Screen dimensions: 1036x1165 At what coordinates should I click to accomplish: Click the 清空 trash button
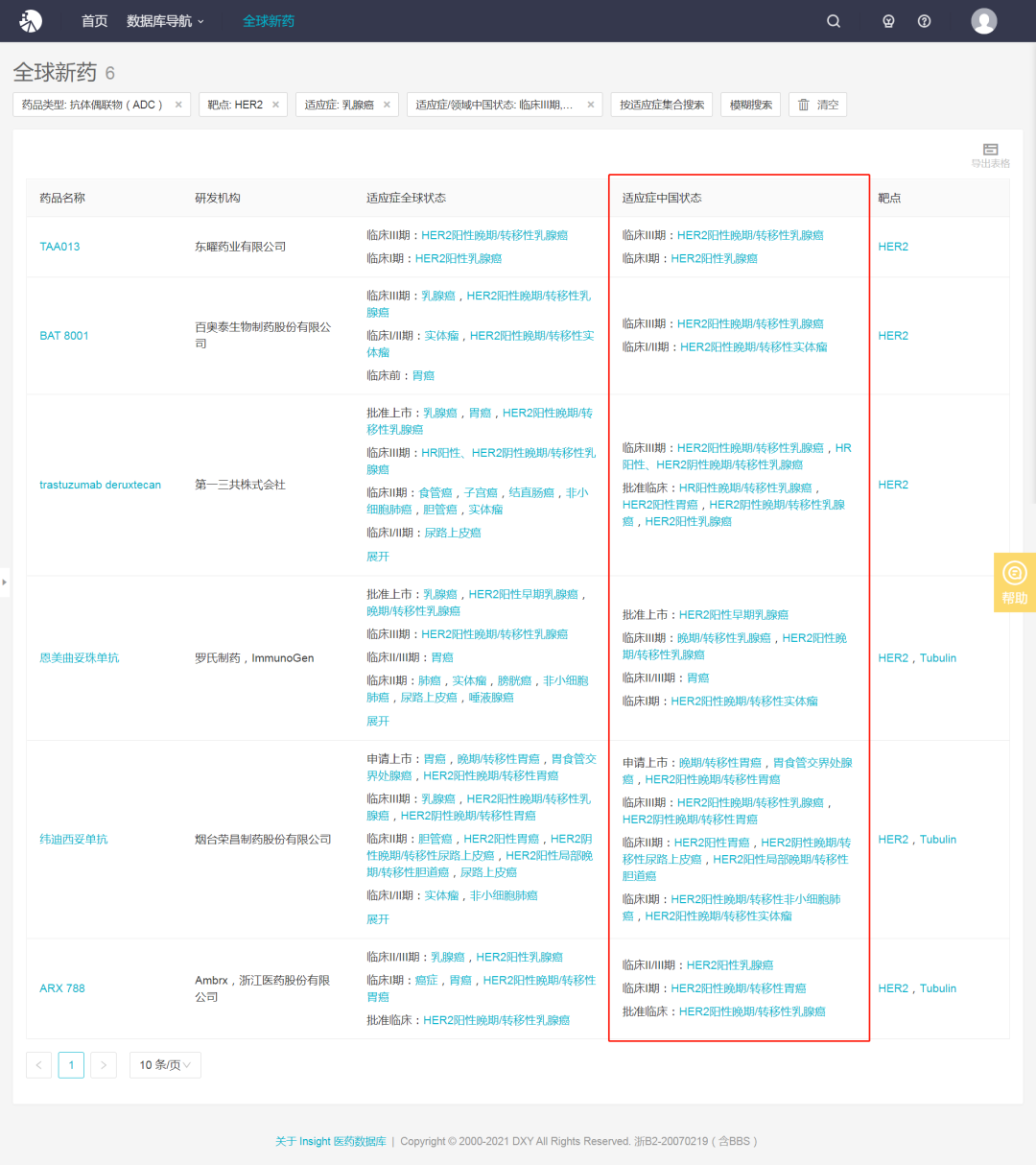pyautogui.click(x=817, y=105)
